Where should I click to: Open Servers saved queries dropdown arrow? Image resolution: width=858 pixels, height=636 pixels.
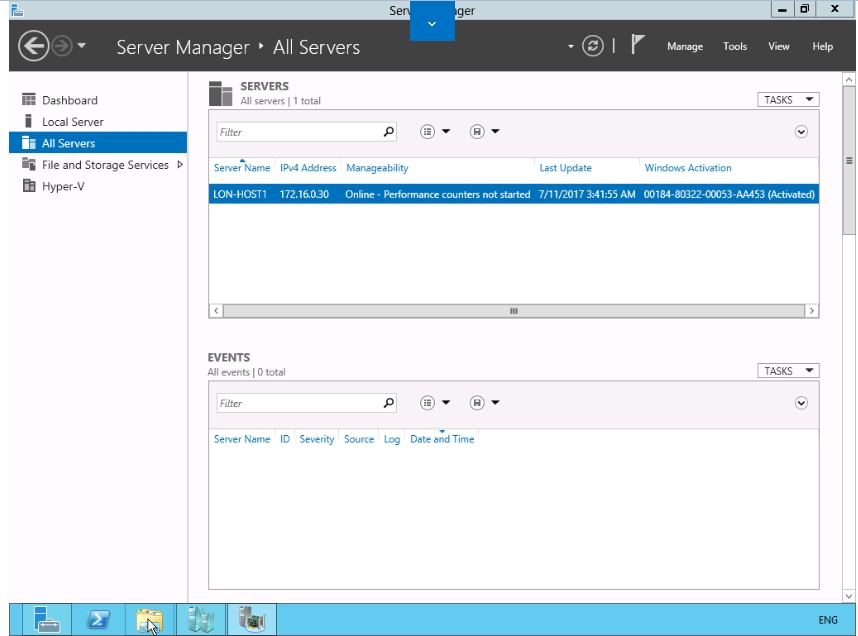[495, 131]
